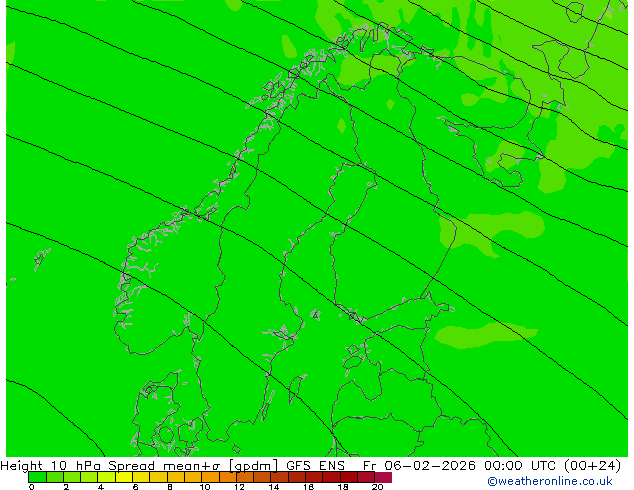Pick the legend swatch starting at label 8

pos(175,477)
